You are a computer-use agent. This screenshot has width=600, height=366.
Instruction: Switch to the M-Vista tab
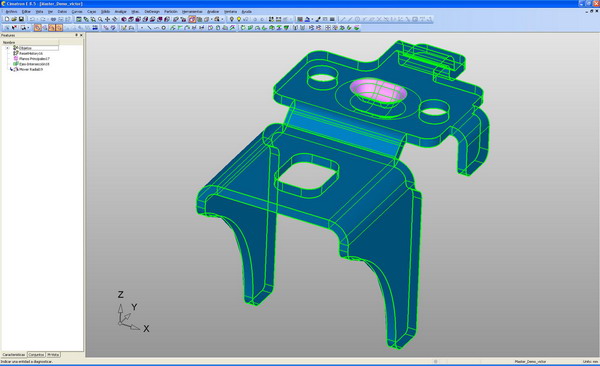(x=53, y=355)
